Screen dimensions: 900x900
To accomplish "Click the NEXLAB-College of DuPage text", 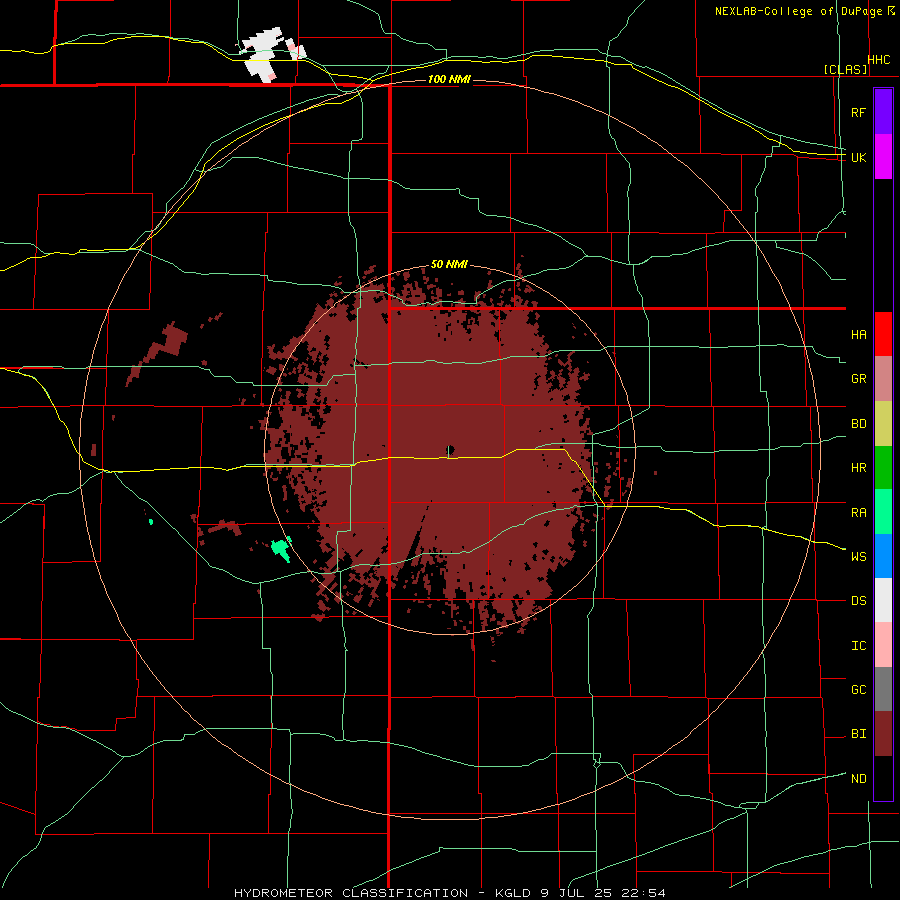I will click(799, 11).
